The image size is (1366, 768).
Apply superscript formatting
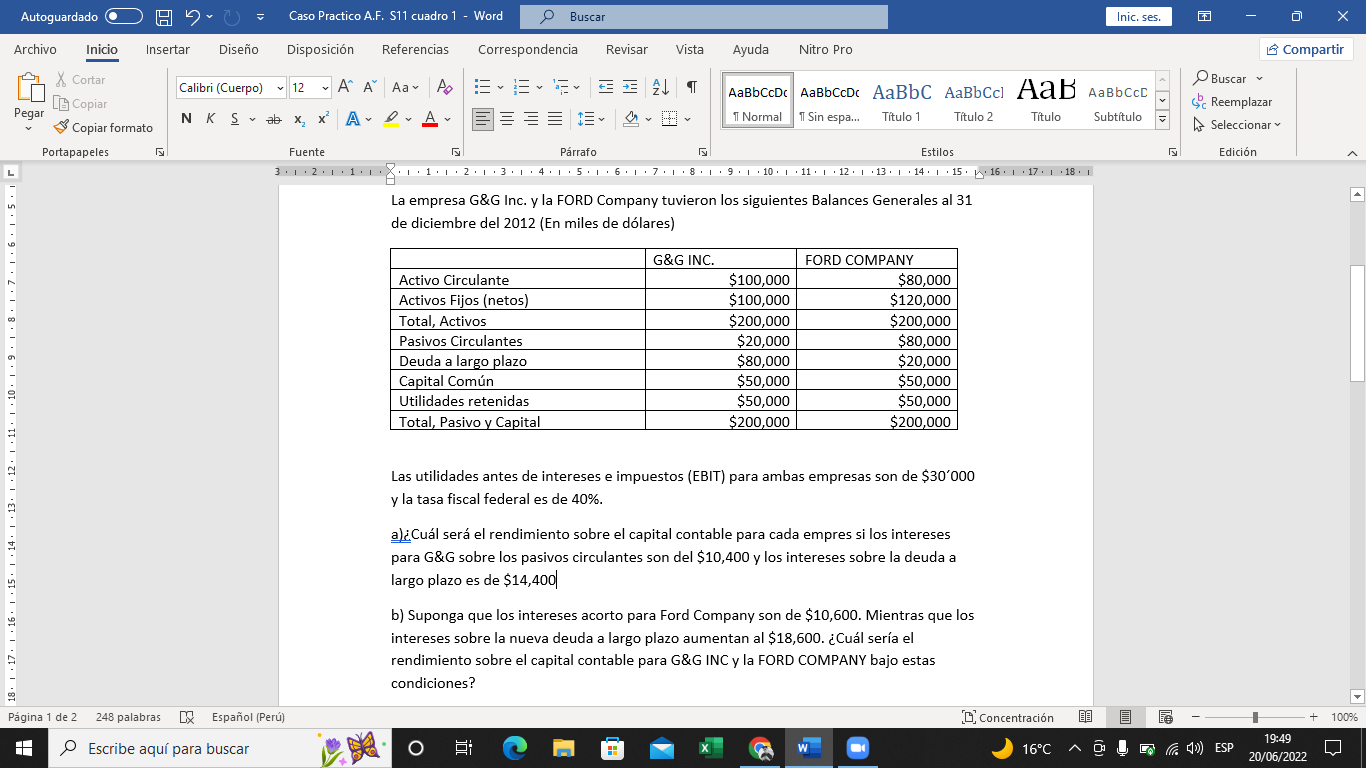tap(323, 119)
